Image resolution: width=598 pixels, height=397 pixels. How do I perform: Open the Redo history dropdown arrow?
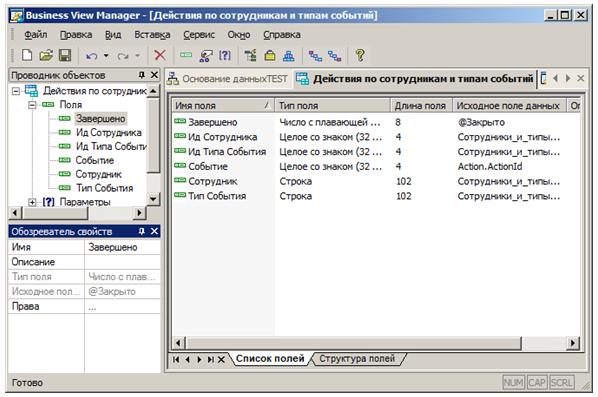pos(137,56)
